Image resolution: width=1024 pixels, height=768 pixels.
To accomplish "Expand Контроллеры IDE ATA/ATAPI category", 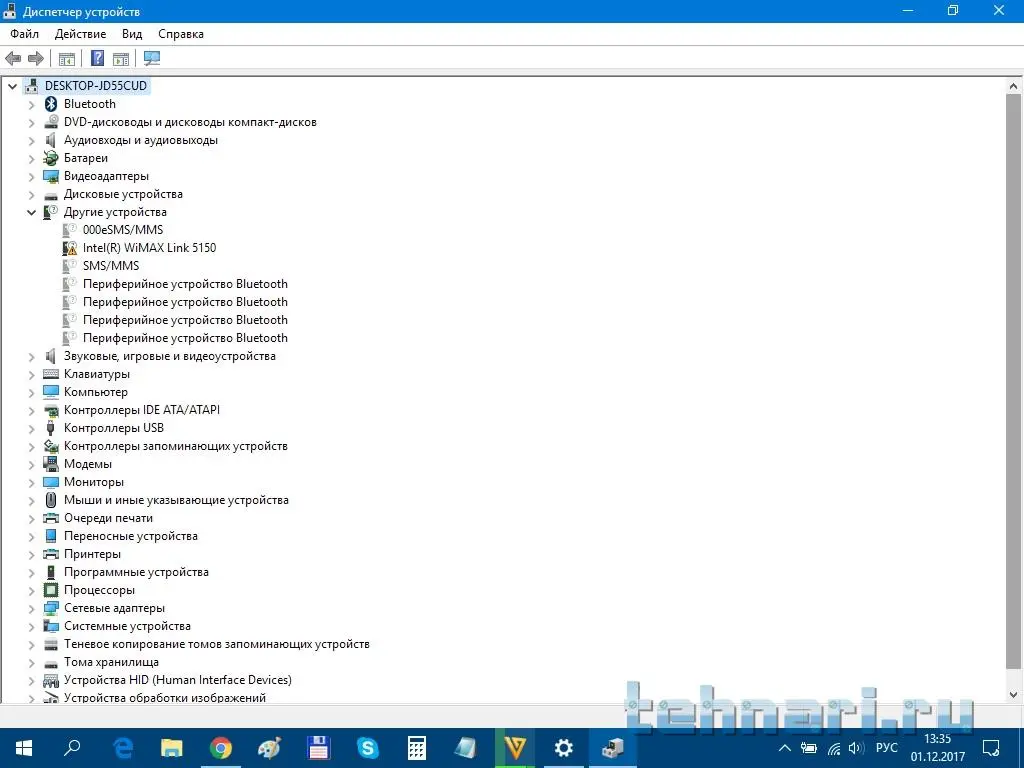I will 31,411.
